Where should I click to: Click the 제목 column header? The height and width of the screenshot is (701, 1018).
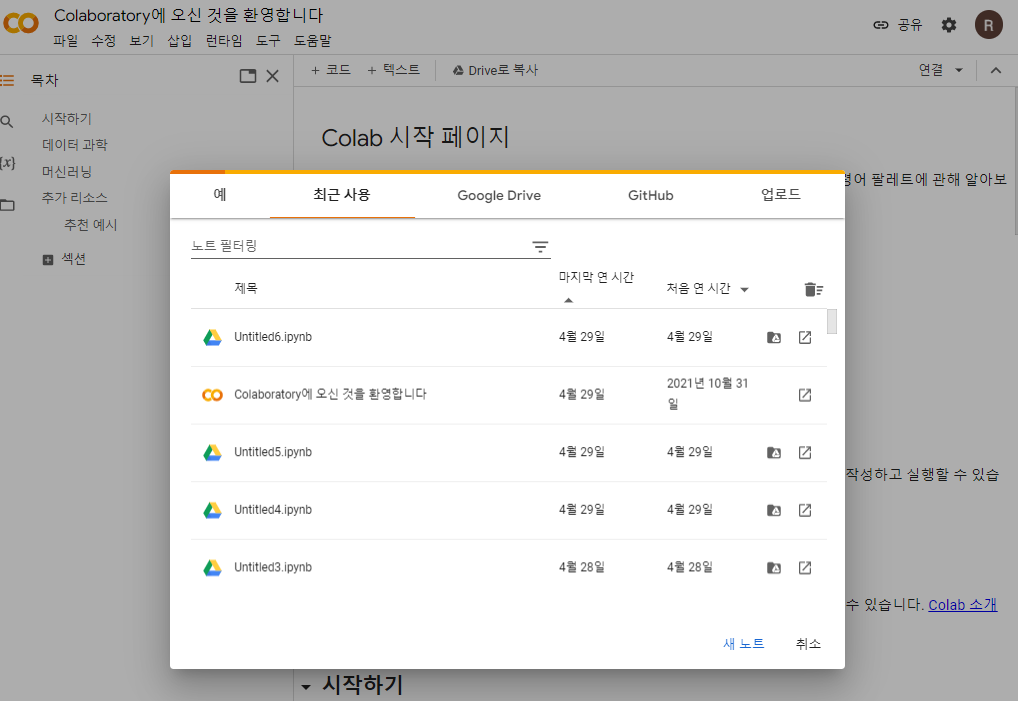(245, 288)
